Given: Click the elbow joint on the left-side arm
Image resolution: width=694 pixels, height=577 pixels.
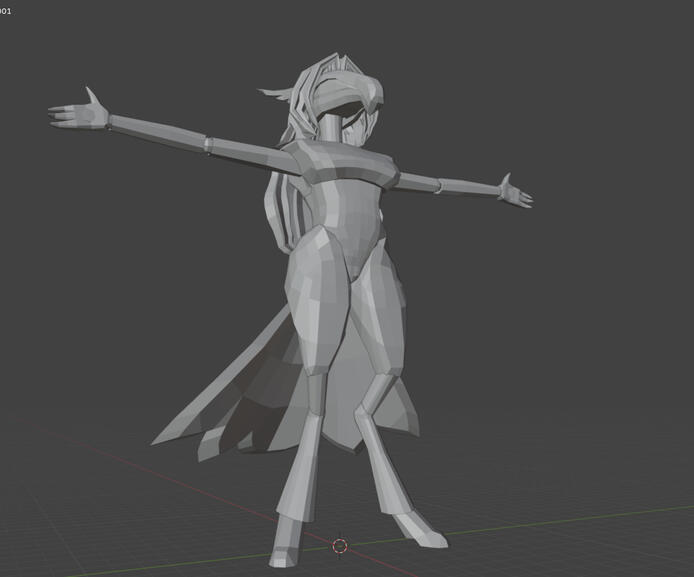Looking at the screenshot, I should click(x=208, y=145).
